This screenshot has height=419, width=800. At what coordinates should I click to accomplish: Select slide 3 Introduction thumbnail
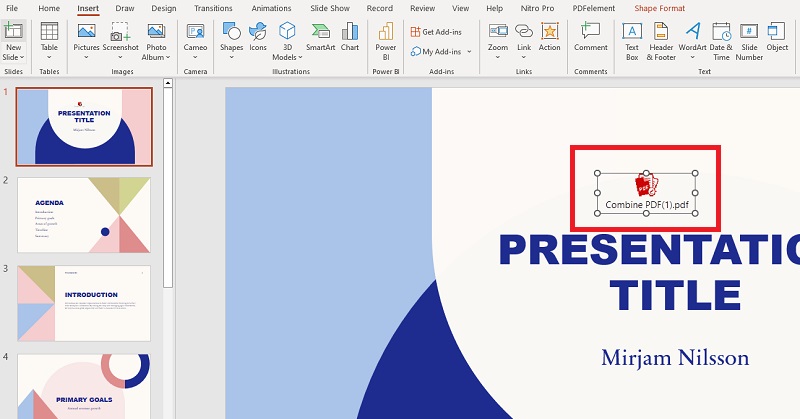[84, 303]
